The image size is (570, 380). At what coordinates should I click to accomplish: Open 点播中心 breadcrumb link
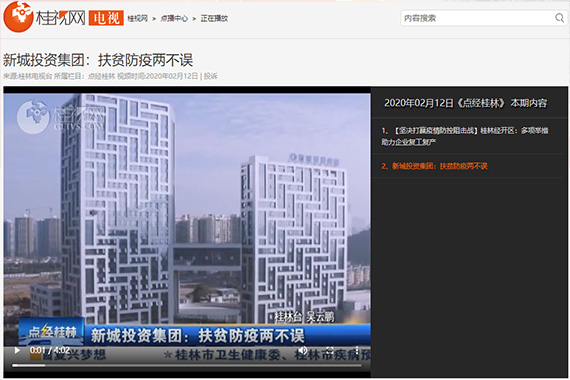click(x=174, y=18)
